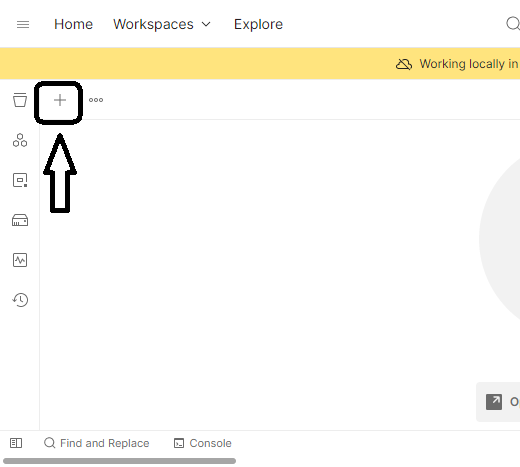Open the Mock Servers sidebar tab
Viewport: 520px width, 467px height.
pos(20,220)
